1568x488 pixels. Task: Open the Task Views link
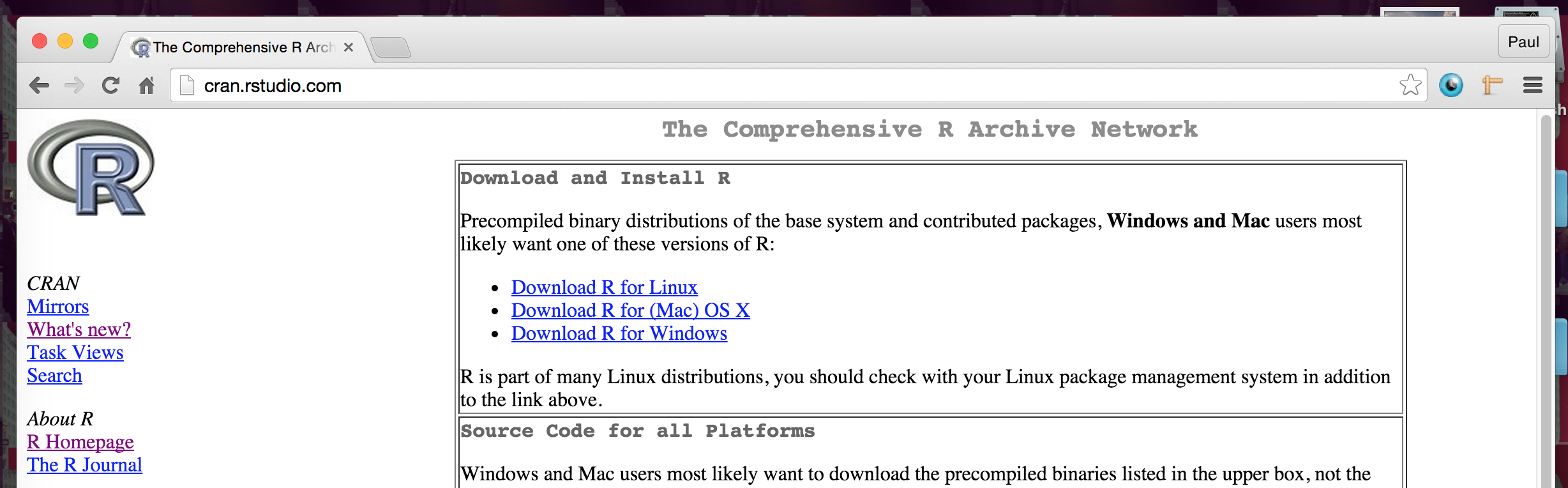coord(75,353)
